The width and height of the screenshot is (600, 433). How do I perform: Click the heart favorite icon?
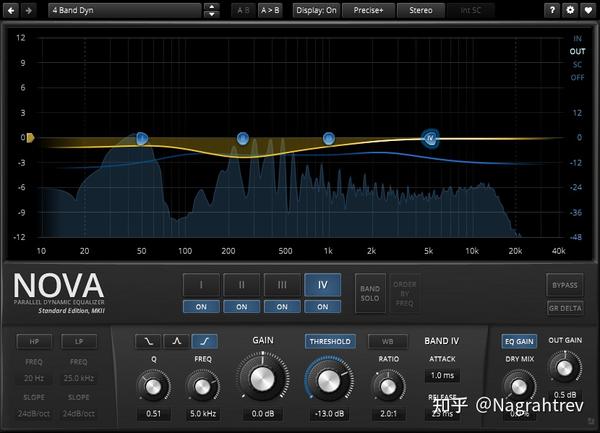589,10
